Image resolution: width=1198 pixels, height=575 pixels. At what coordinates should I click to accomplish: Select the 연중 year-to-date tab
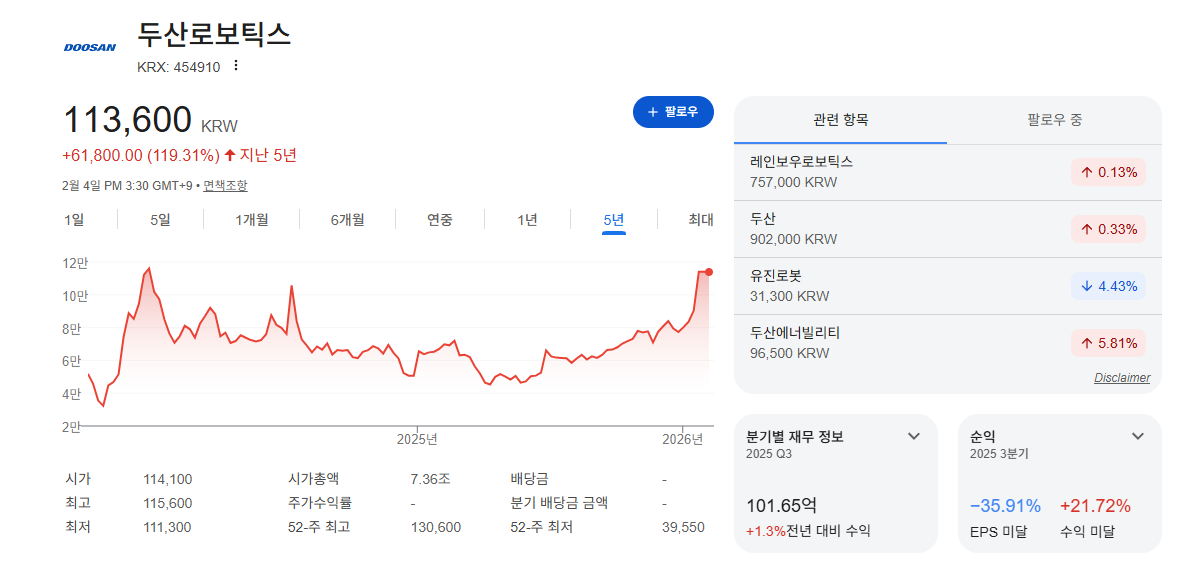440,220
